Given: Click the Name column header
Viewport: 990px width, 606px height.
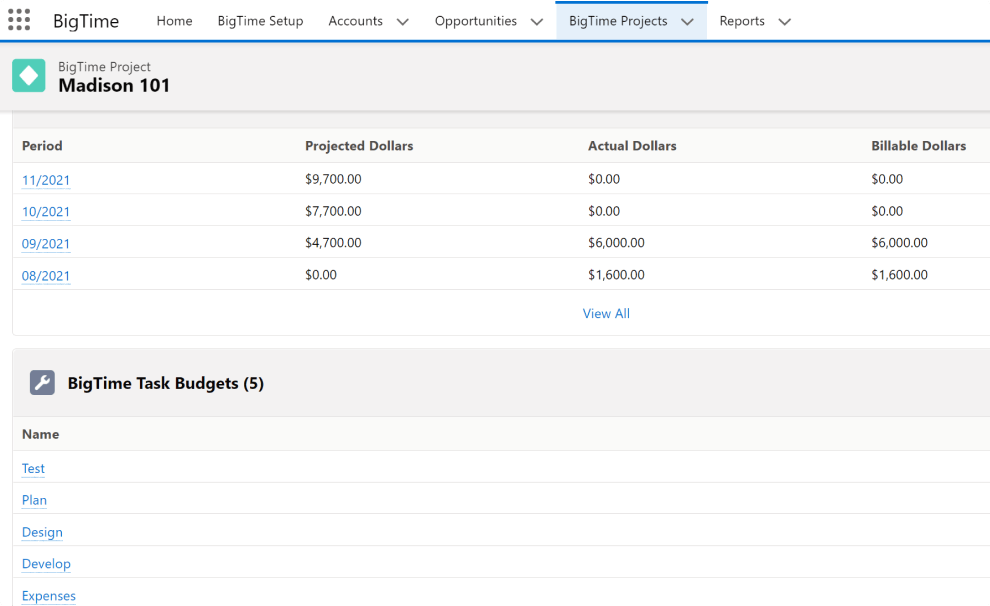Looking at the screenshot, I should [40, 434].
